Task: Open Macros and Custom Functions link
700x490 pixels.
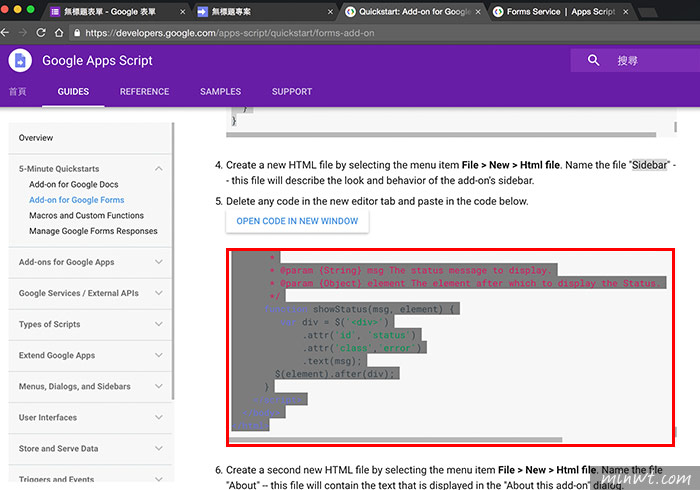Action: [x=87, y=216]
